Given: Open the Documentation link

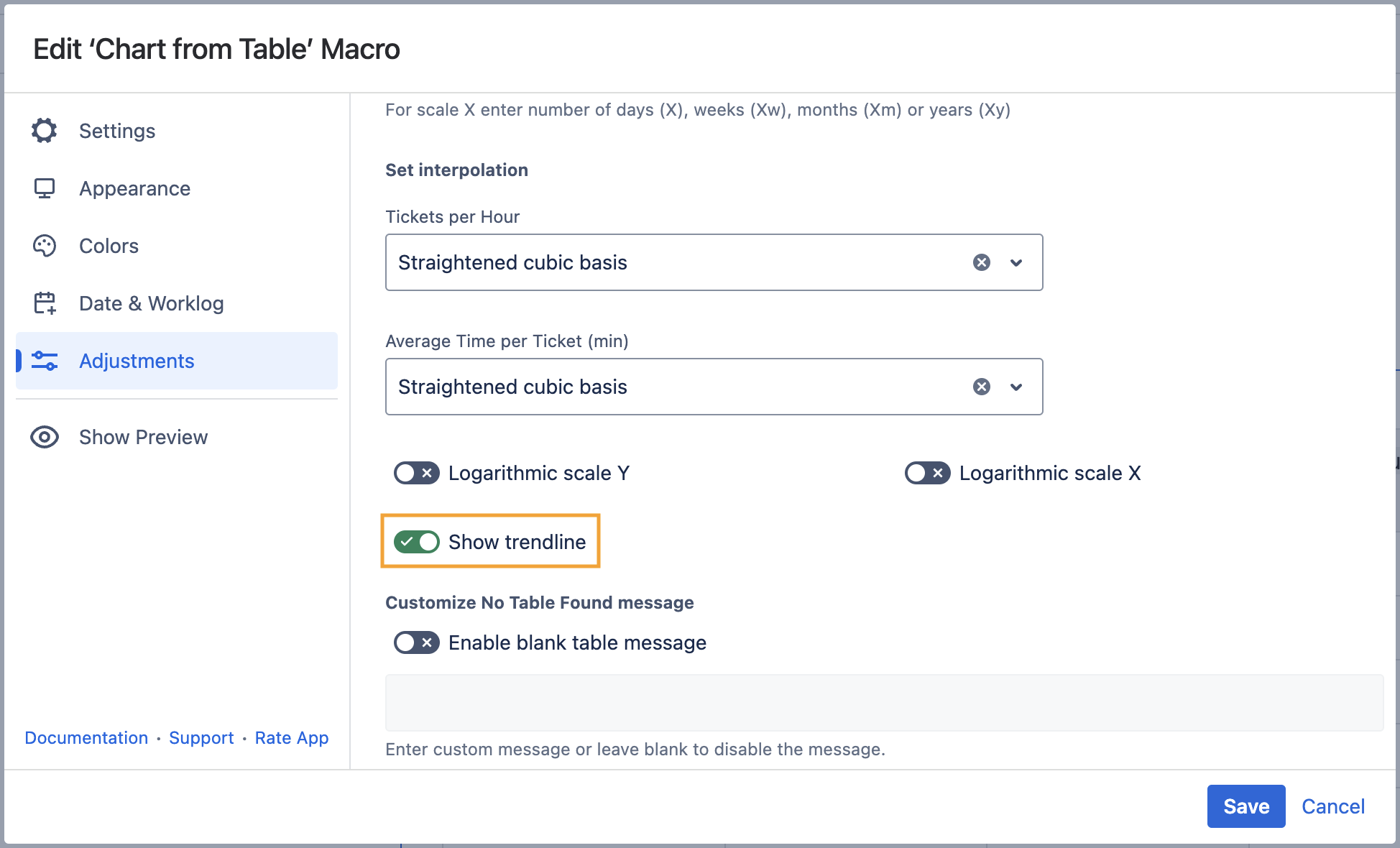Looking at the screenshot, I should click(86, 738).
